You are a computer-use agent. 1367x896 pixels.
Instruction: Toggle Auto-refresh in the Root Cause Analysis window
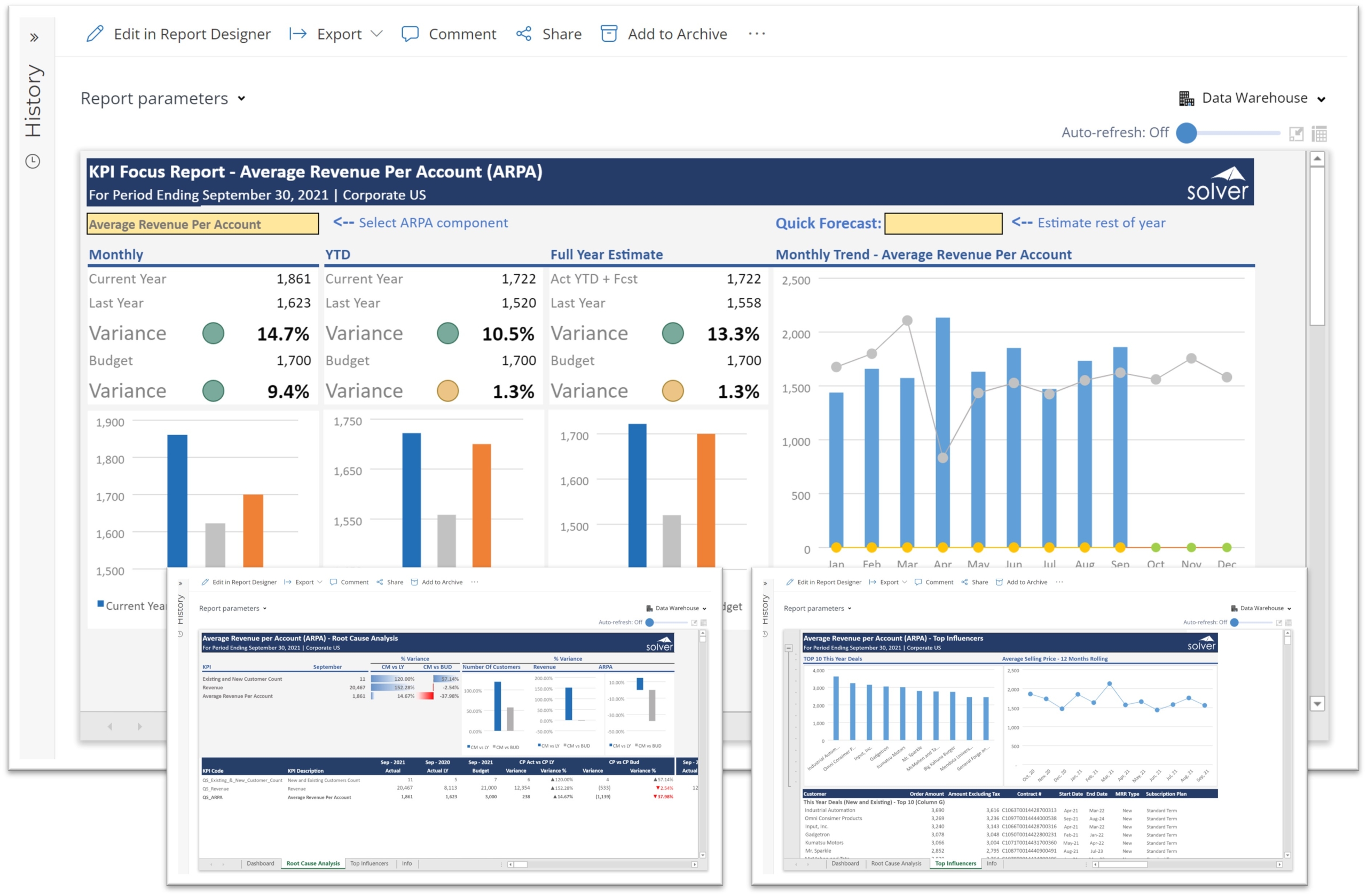650,622
